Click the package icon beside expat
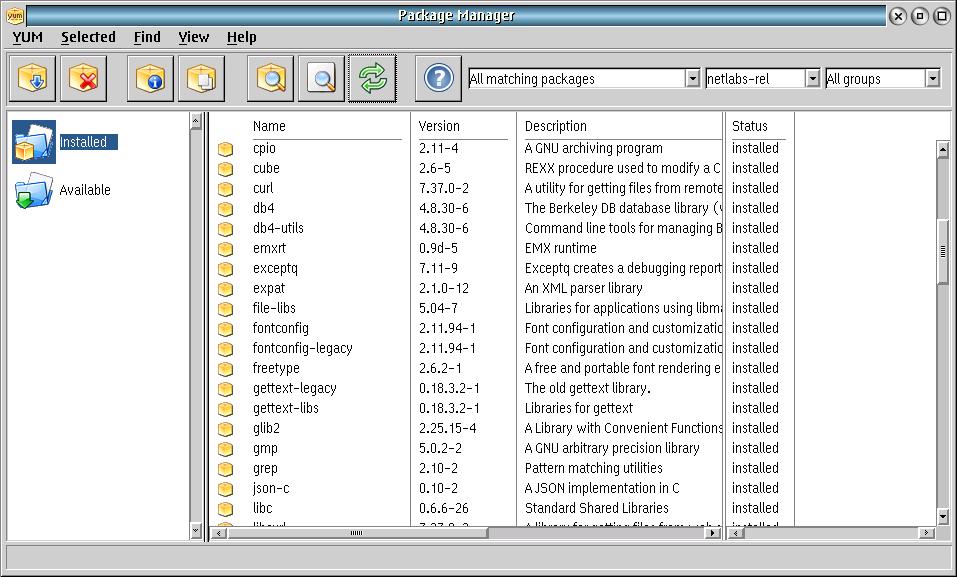This screenshot has width=957, height=577. 226,289
